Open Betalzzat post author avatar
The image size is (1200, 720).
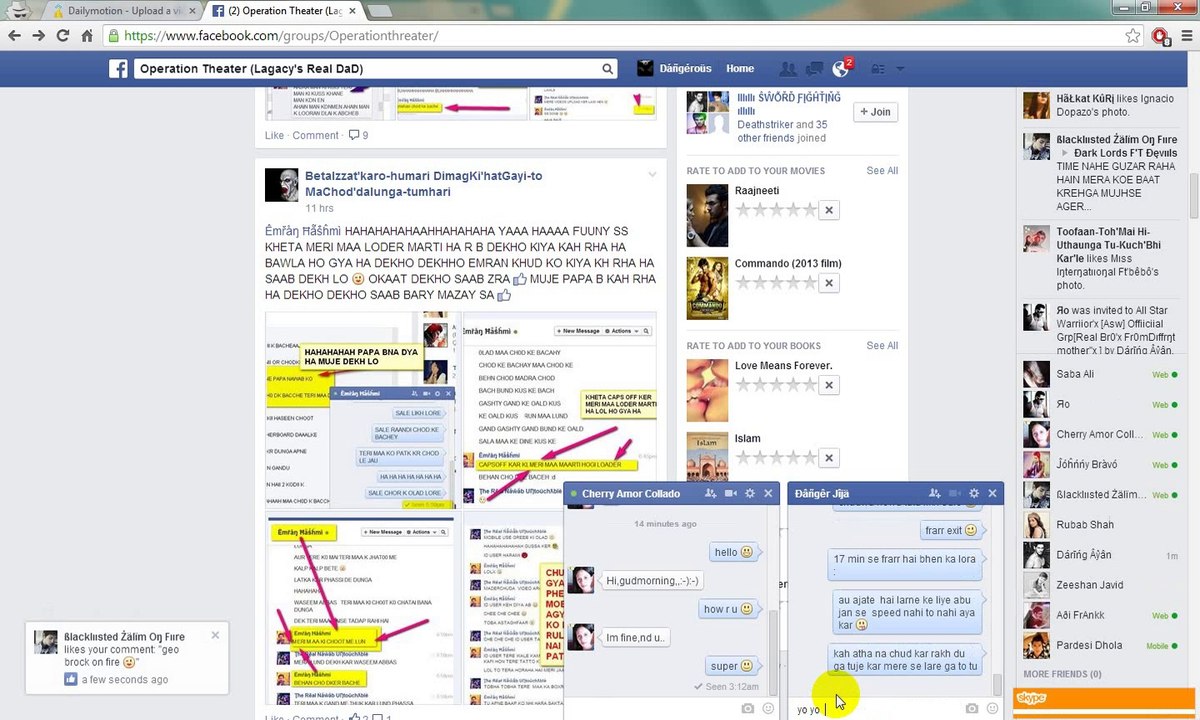click(x=281, y=185)
